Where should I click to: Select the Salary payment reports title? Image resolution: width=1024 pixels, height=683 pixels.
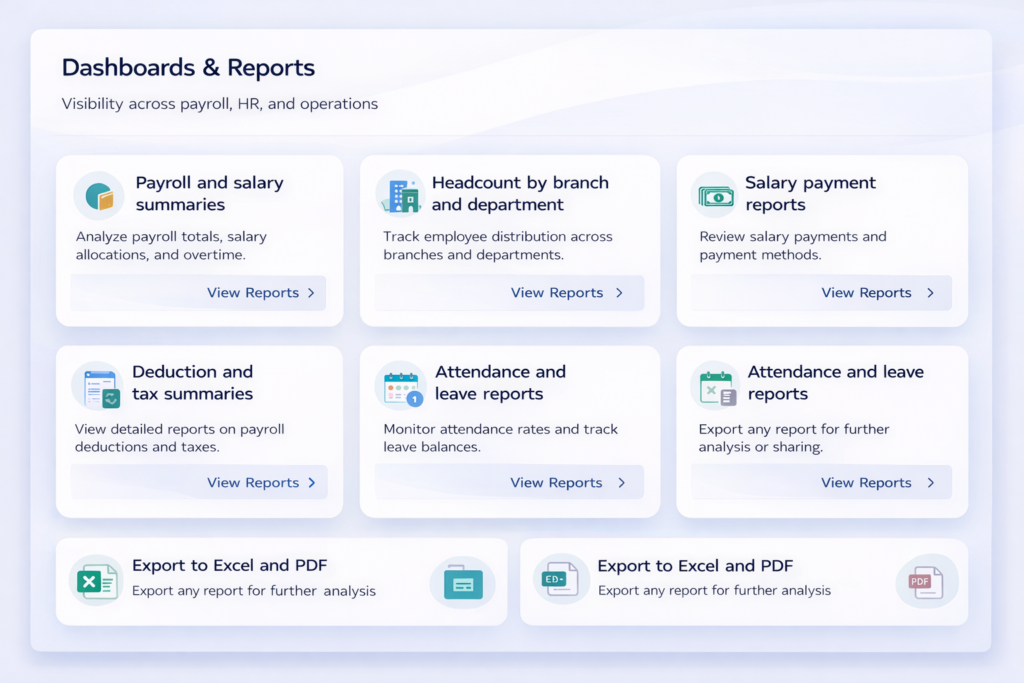810,193
